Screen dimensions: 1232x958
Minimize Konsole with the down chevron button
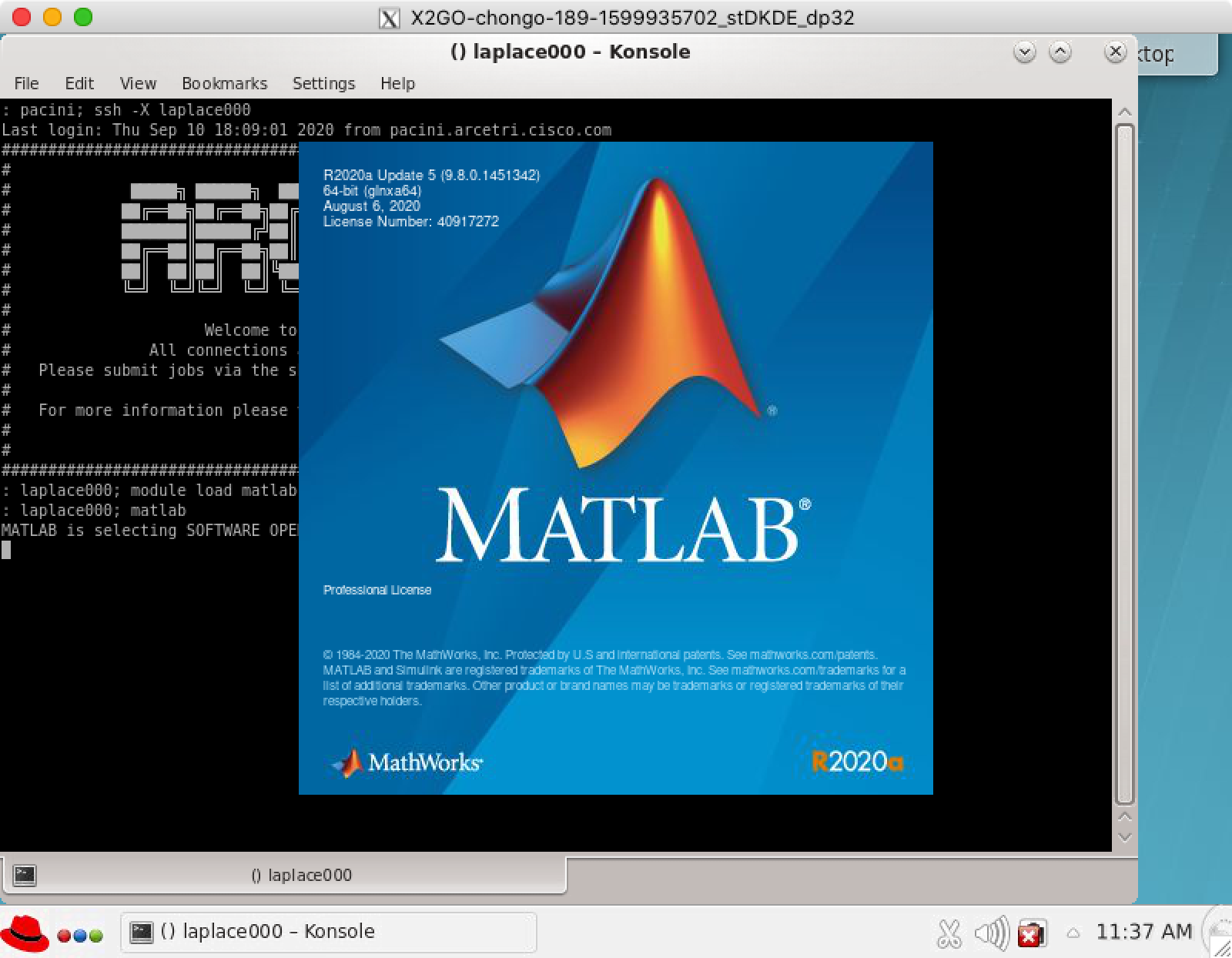coord(1025,52)
